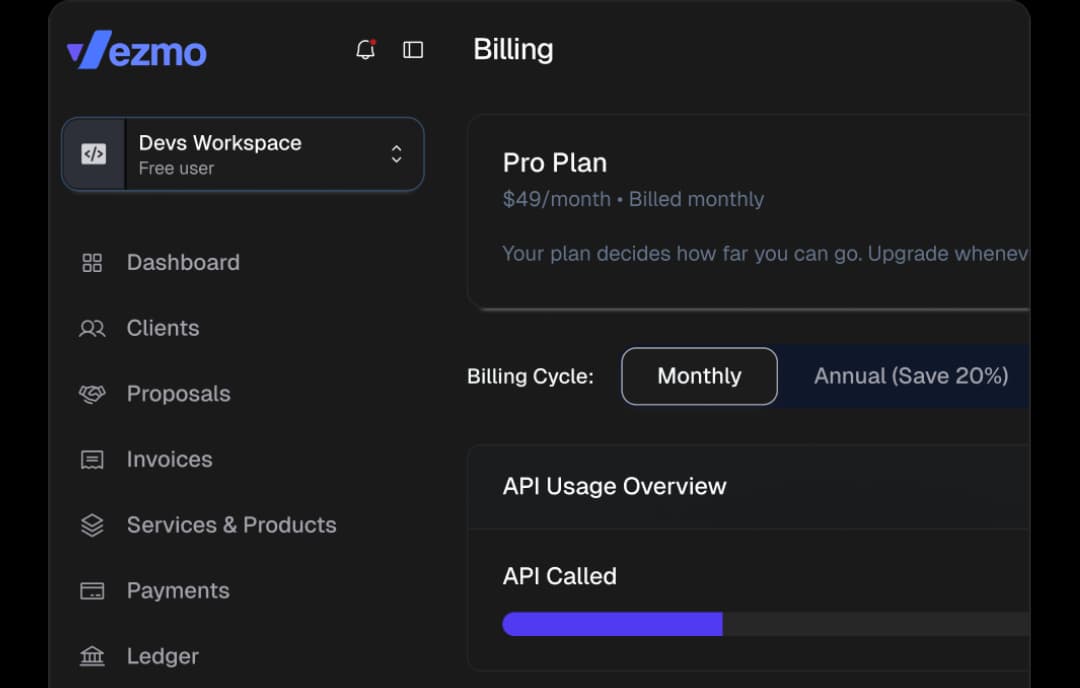1080x688 pixels.
Task: Select the Services & Products layers icon
Action: (92, 525)
